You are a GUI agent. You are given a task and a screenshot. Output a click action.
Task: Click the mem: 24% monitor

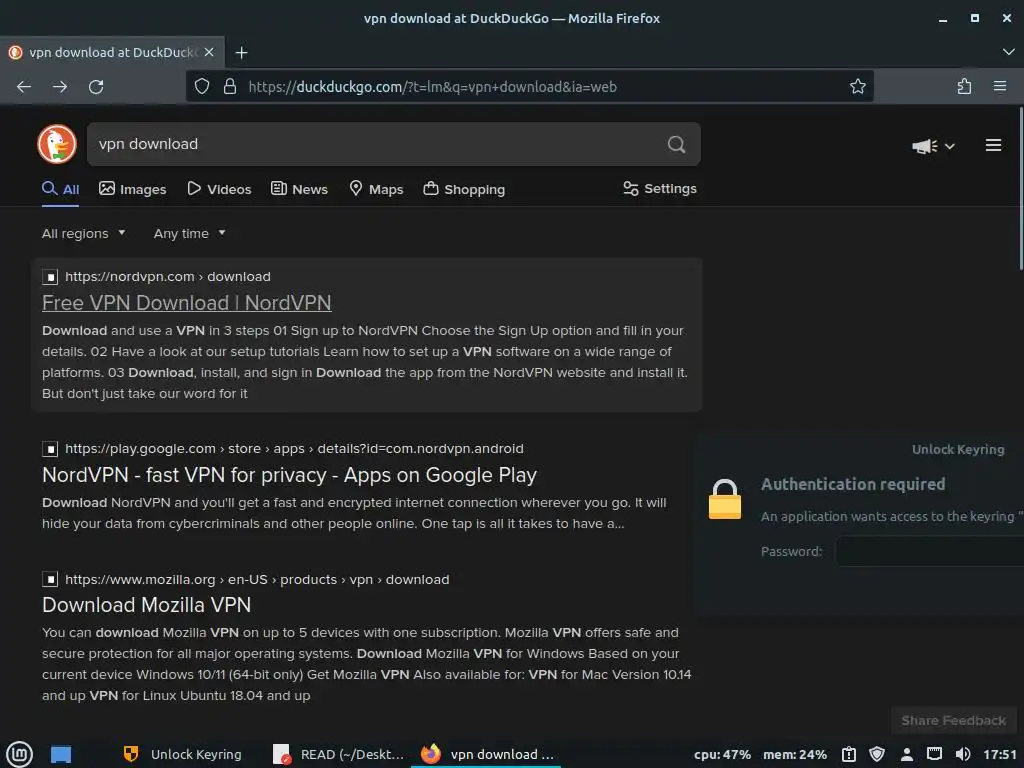pos(795,754)
